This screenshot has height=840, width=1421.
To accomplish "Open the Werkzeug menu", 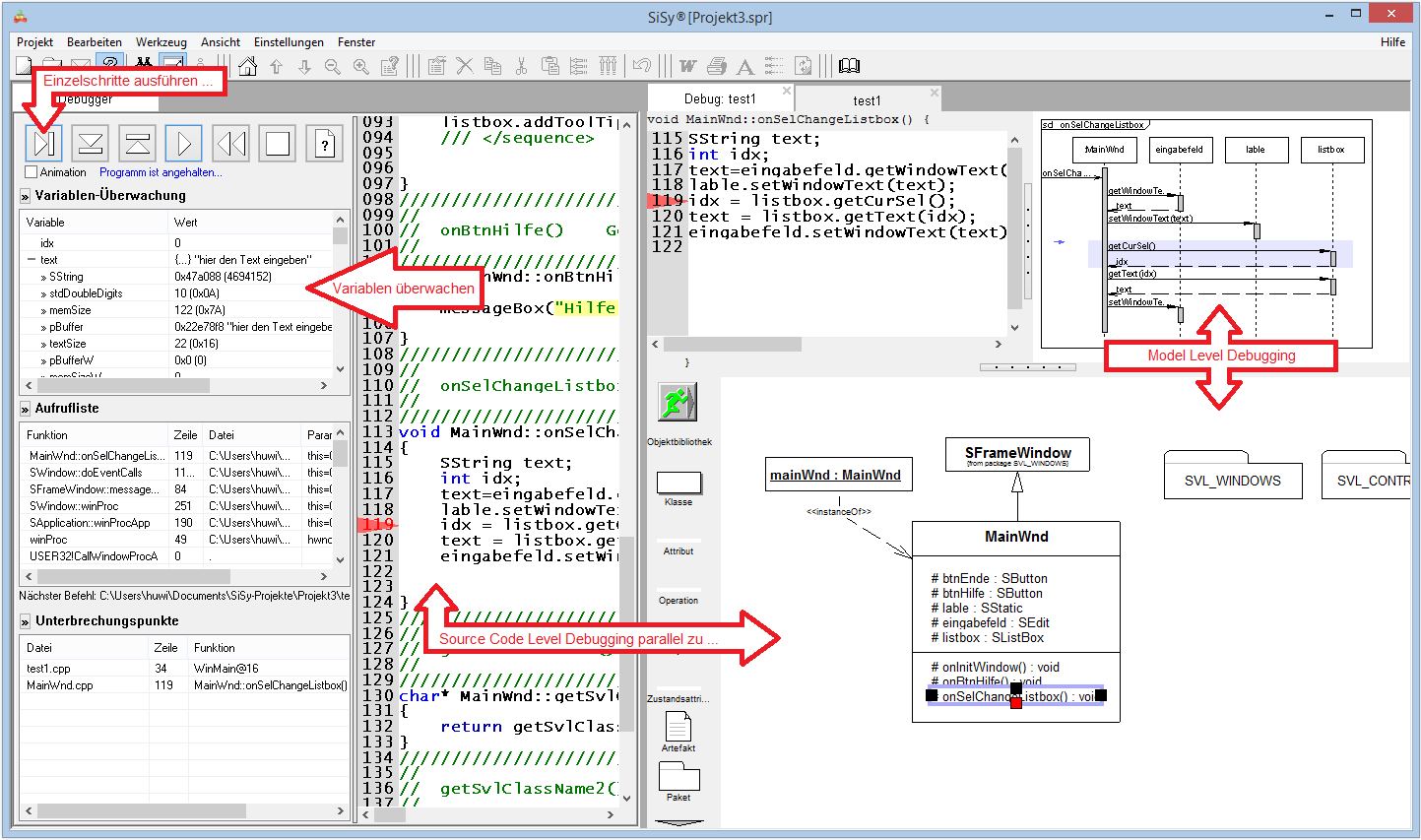I will (161, 42).
